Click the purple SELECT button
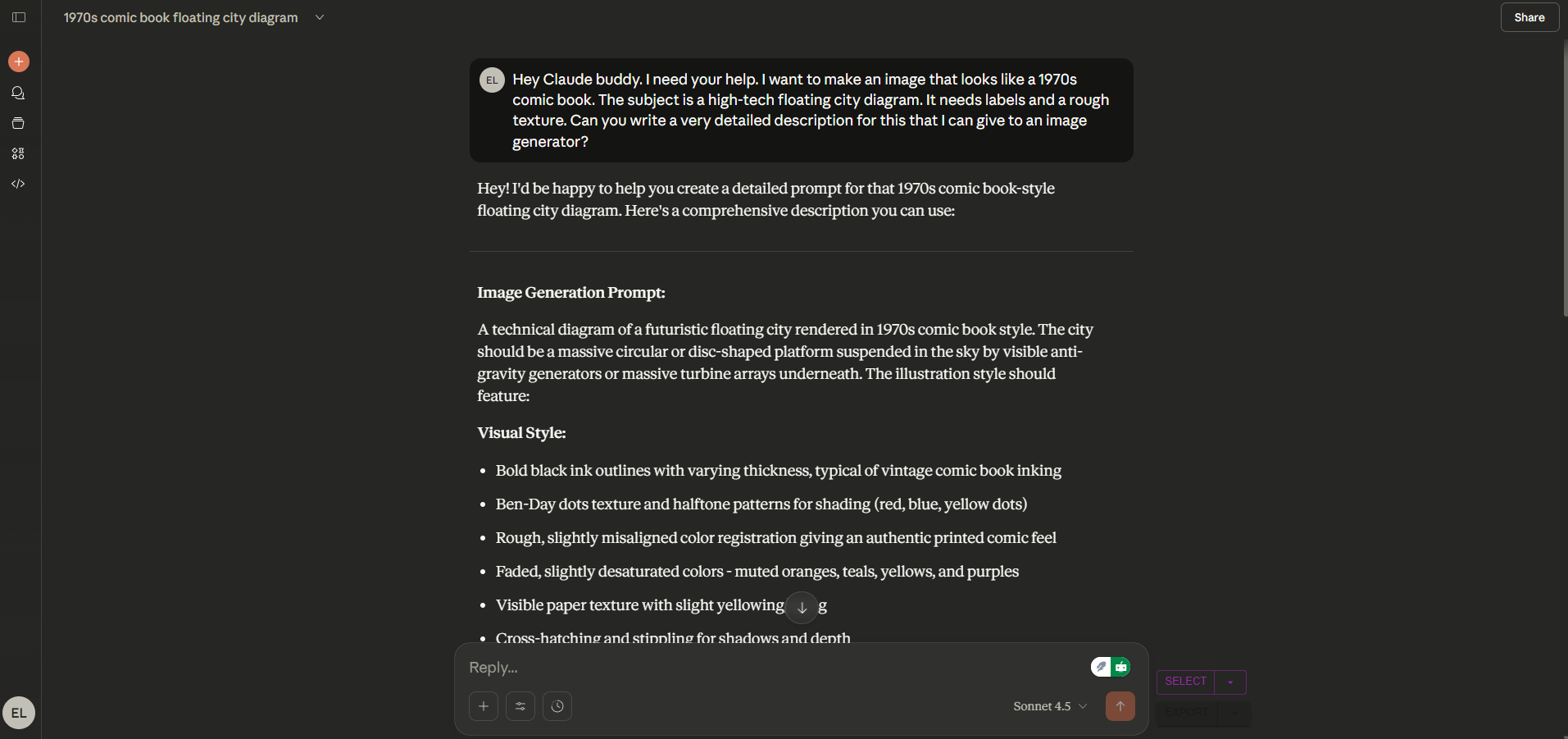Image resolution: width=1568 pixels, height=739 pixels. pos(1185,682)
